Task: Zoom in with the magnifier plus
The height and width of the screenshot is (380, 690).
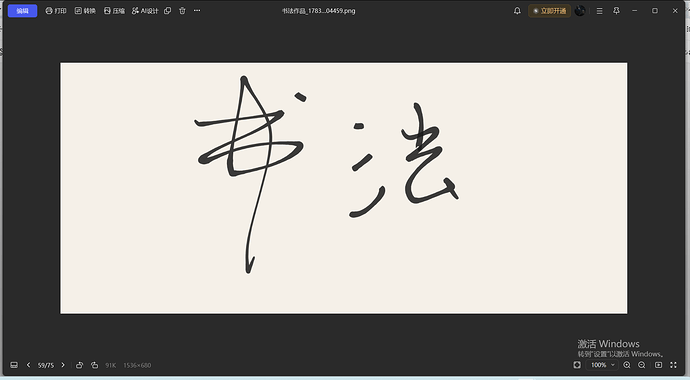Action: tap(627, 365)
